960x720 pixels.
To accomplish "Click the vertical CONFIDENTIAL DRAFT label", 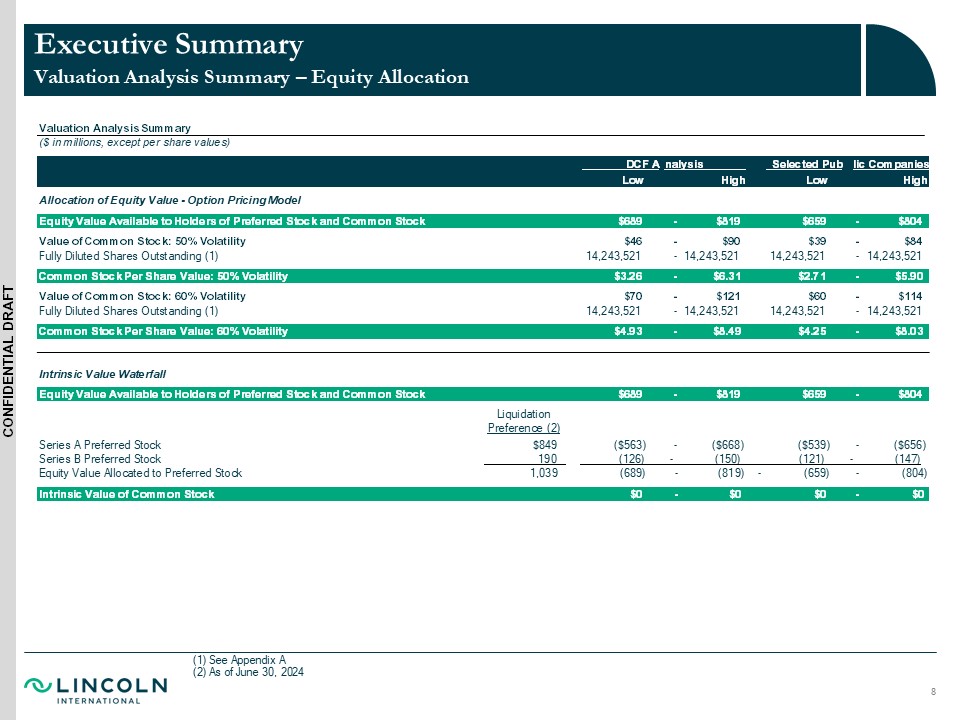I will [x=9, y=360].
